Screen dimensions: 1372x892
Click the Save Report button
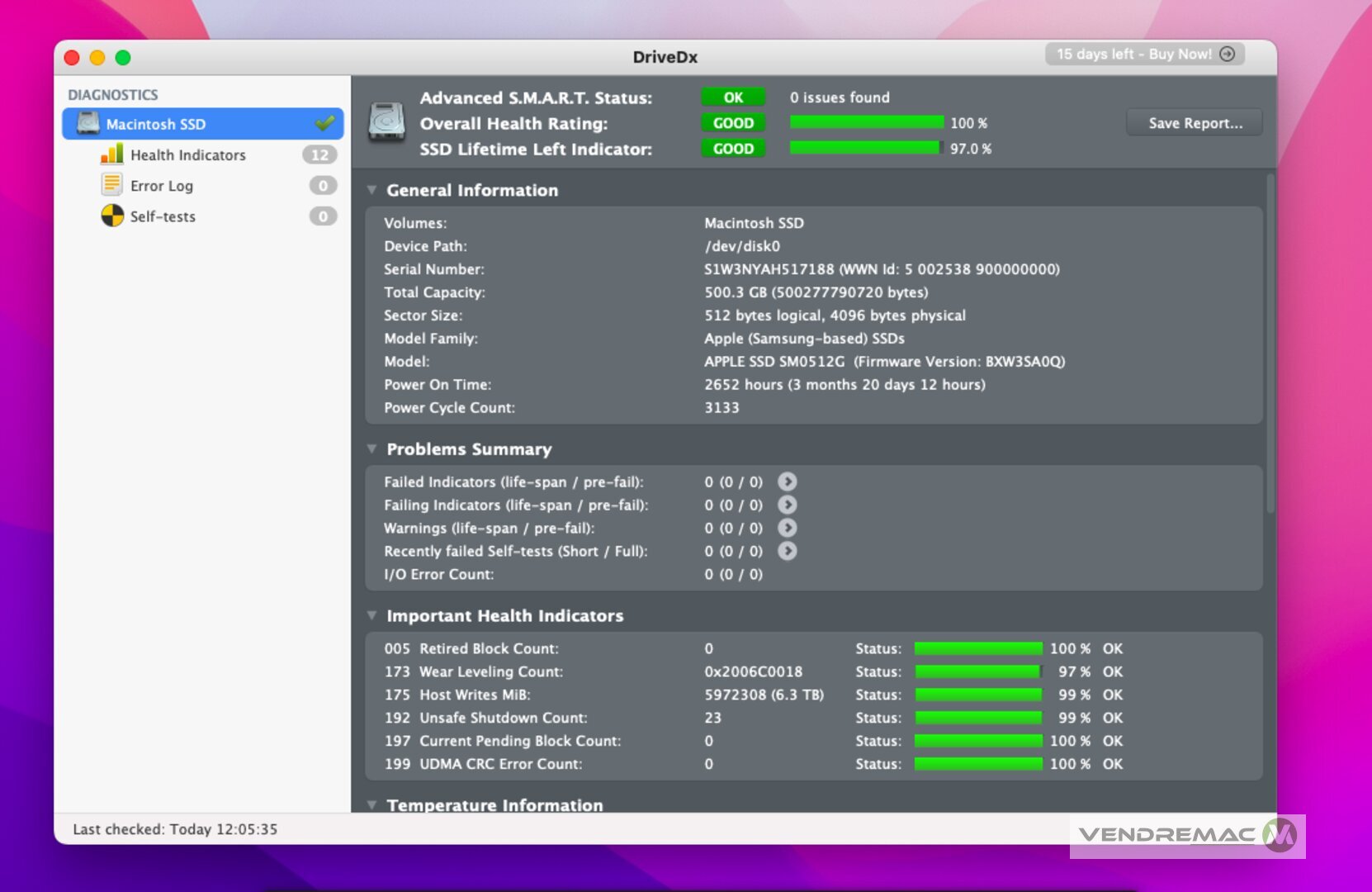click(x=1194, y=123)
